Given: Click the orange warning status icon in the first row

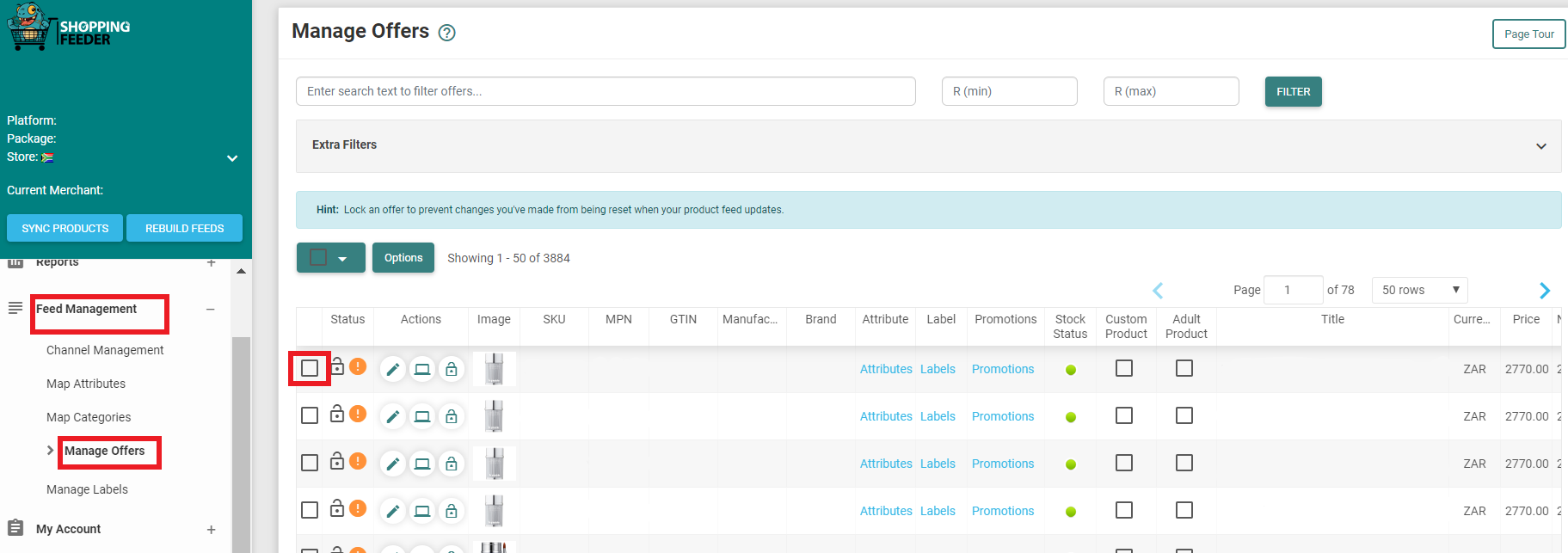Looking at the screenshot, I should point(358,366).
